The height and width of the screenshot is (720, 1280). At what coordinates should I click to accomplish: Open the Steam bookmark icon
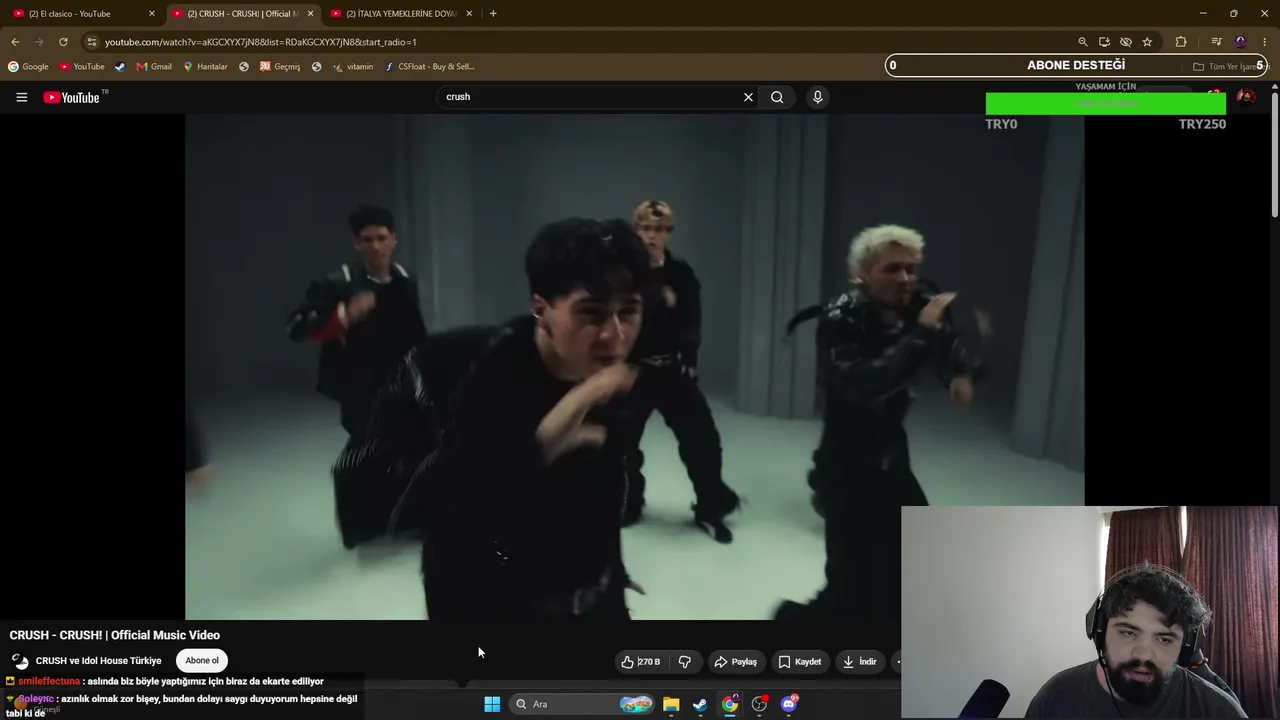(120, 67)
